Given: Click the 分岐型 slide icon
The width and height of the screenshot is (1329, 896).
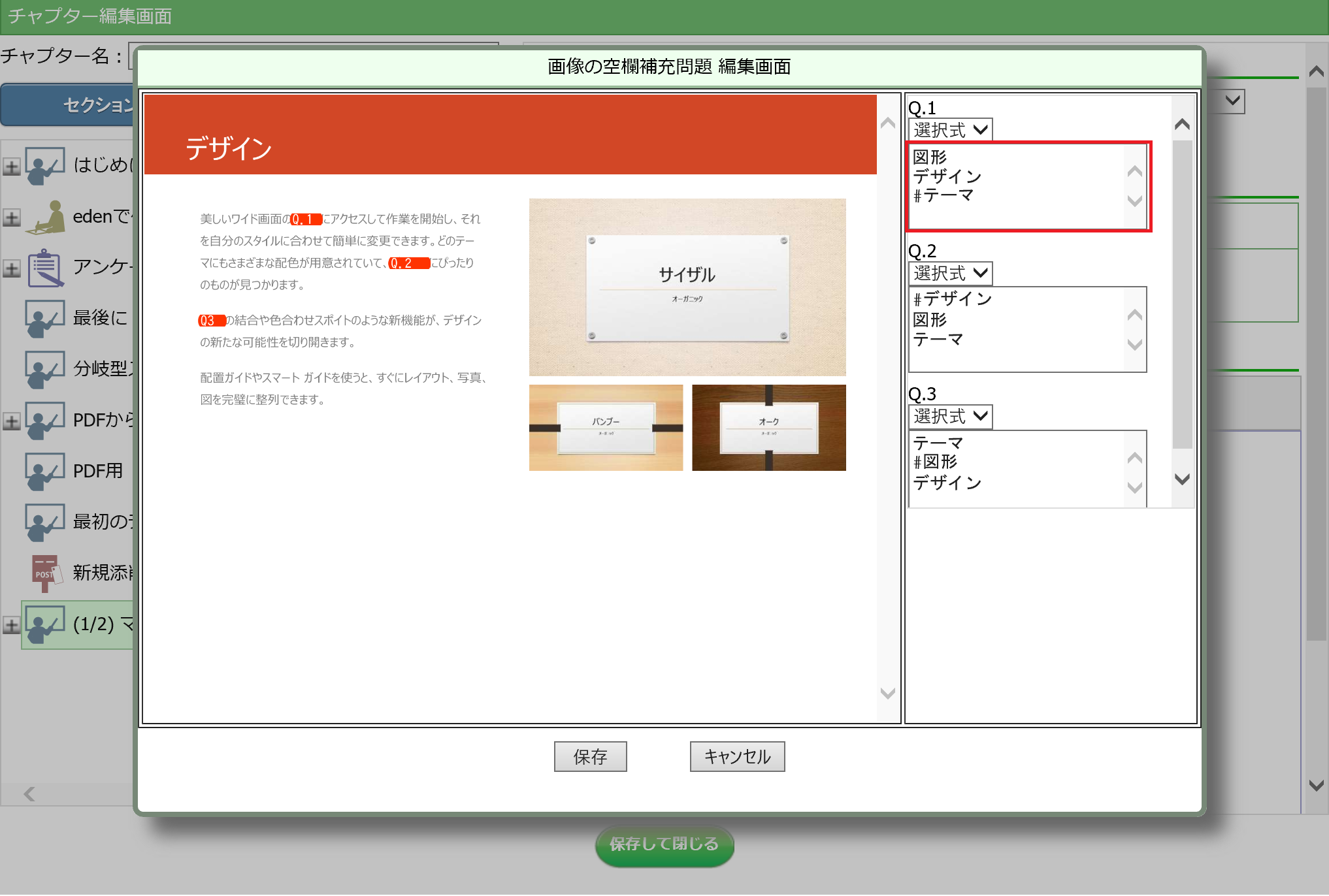Looking at the screenshot, I should click(x=44, y=369).
